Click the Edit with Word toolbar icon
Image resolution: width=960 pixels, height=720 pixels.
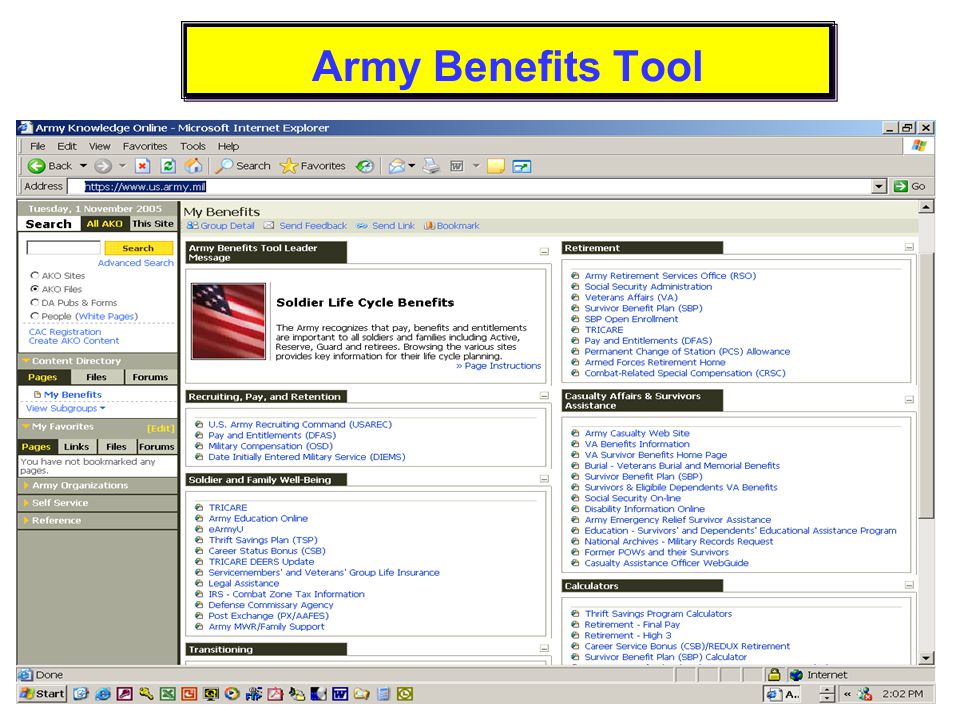coord(457,166)
